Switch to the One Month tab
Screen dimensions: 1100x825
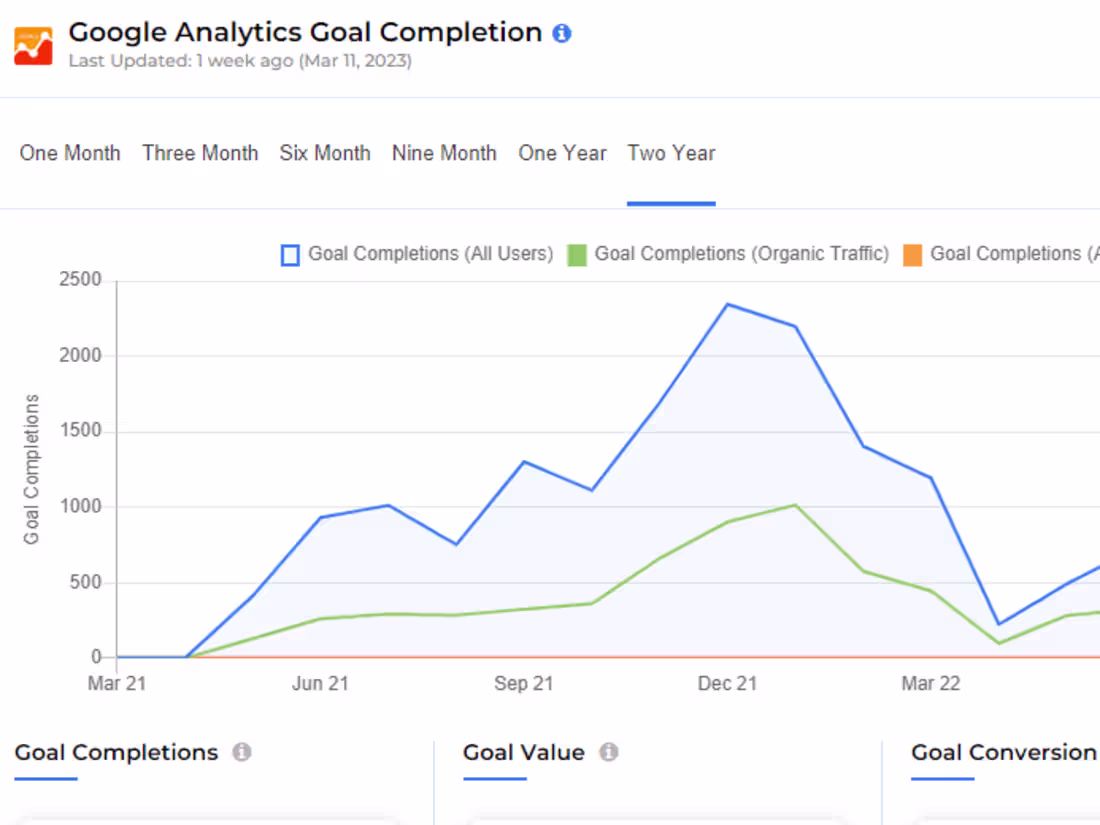[70, 153]
